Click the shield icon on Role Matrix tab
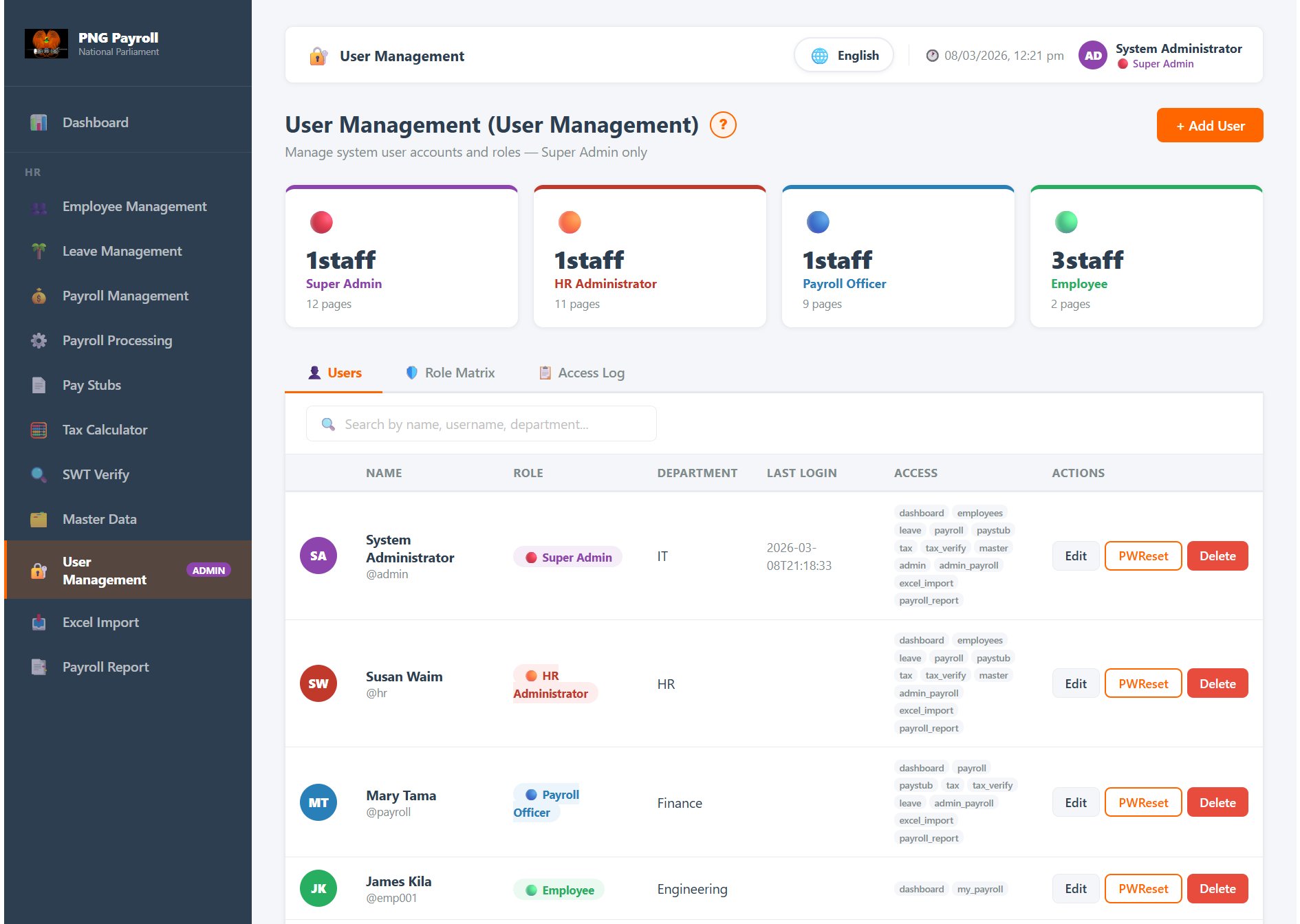Screen dimensions: 1300x924 pos(412,373)
